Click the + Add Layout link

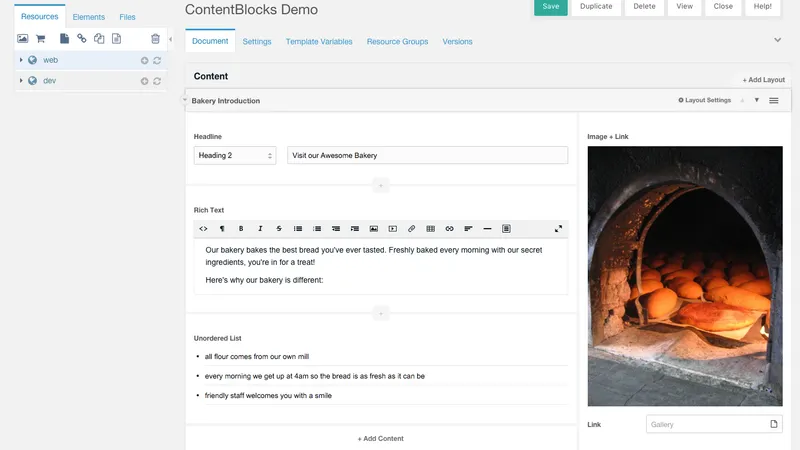(763, 80)
